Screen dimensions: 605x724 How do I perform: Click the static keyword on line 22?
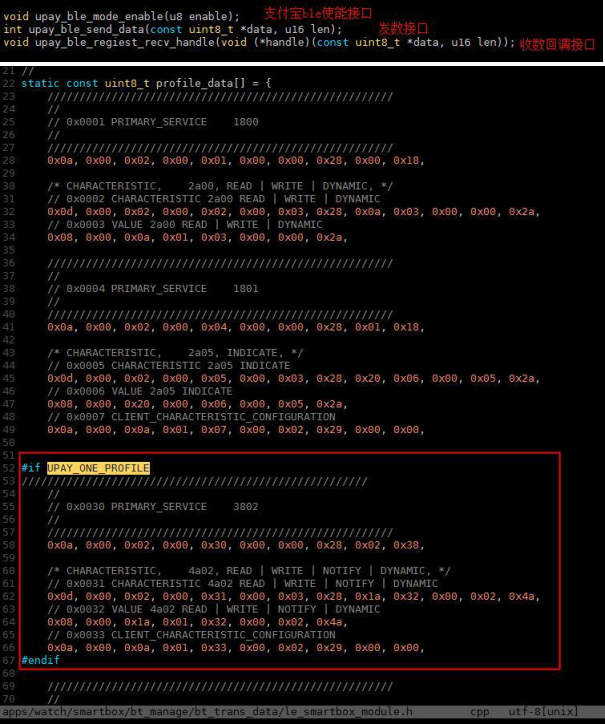click(40, 84)
